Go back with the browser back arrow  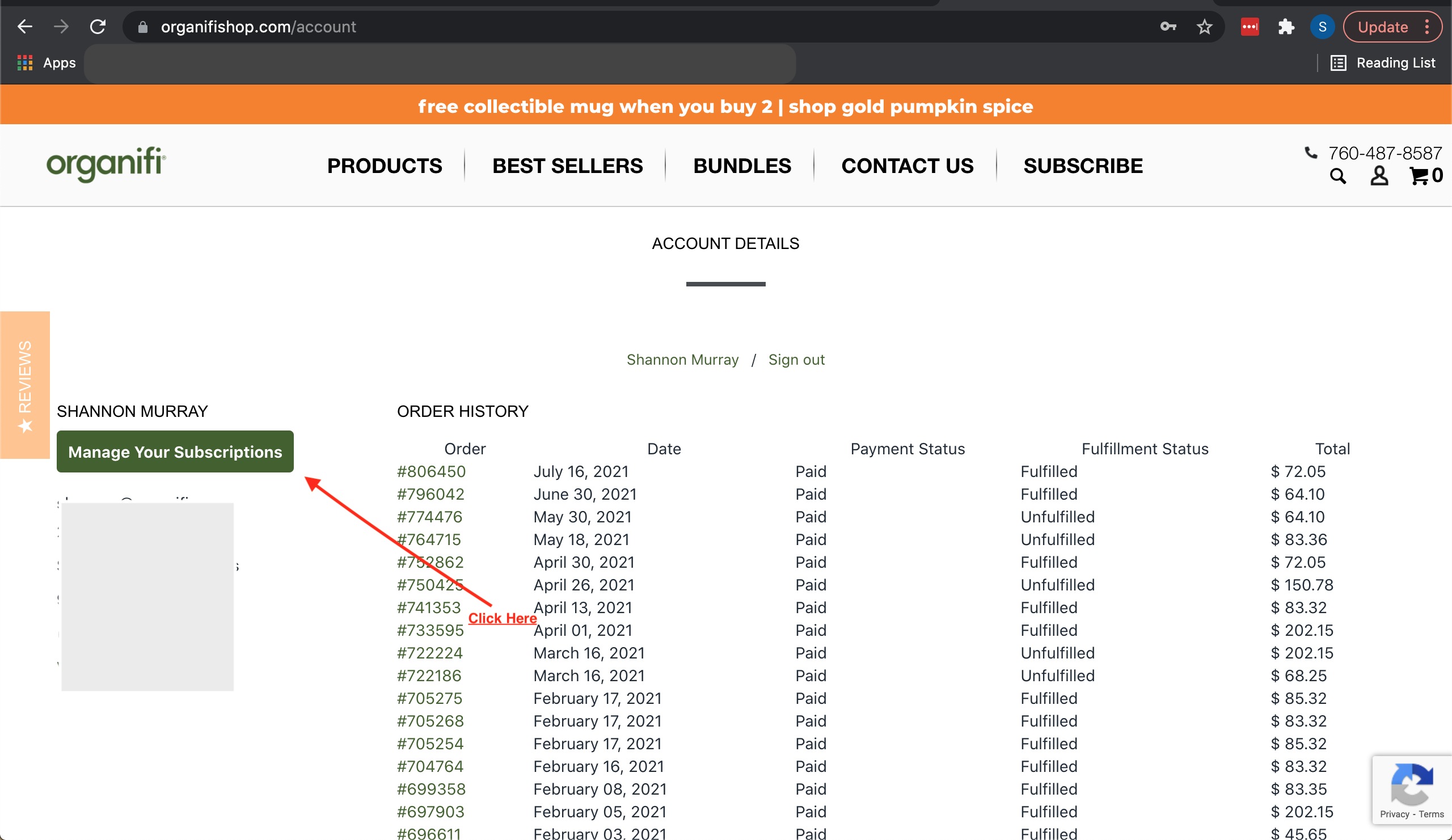click(25, 27)
